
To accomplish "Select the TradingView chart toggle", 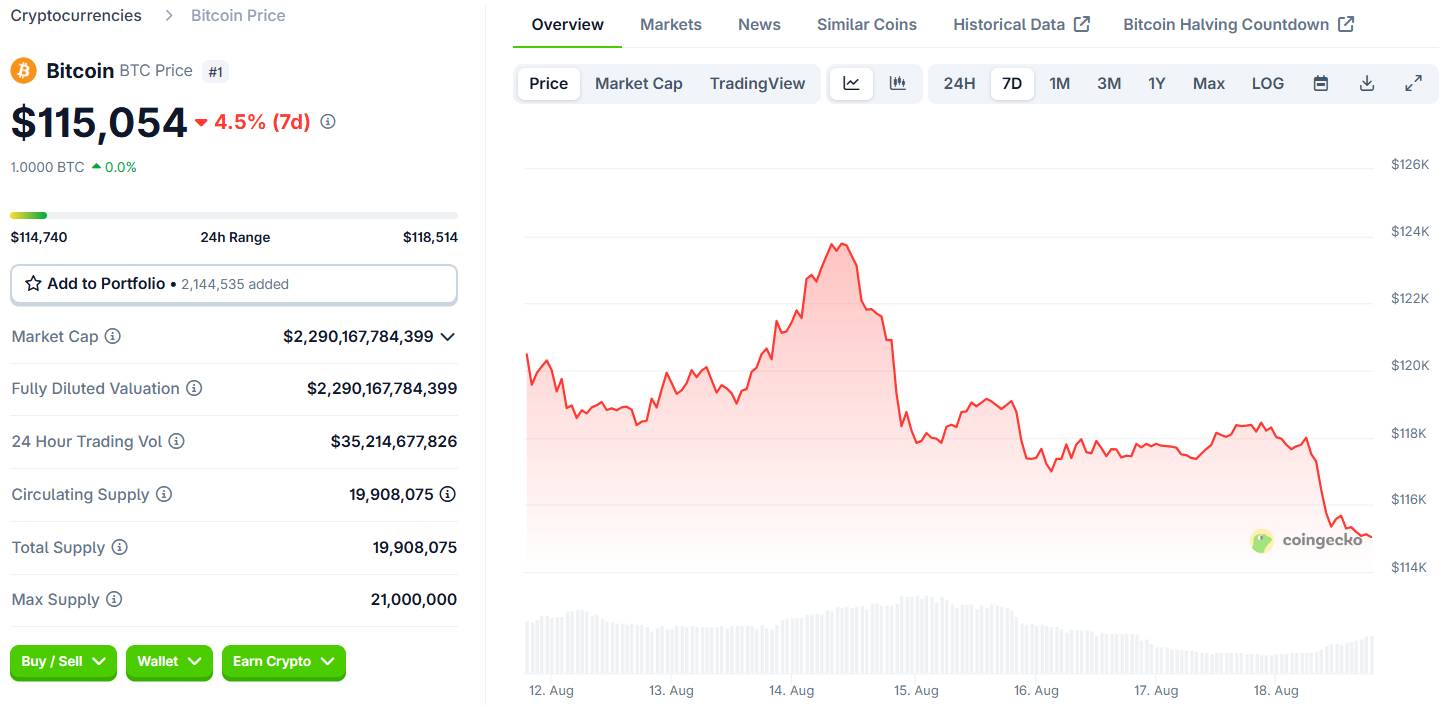I will (757, 83).
